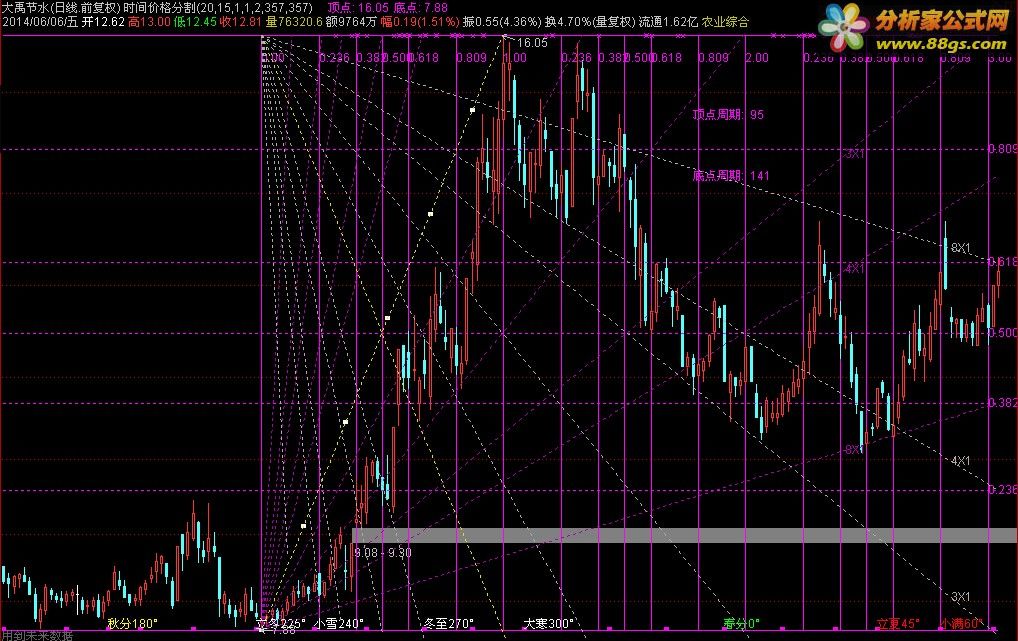Click the 顶点周期: 95 label
This screenshot has height=641, width=1018.
pos(728,115)
